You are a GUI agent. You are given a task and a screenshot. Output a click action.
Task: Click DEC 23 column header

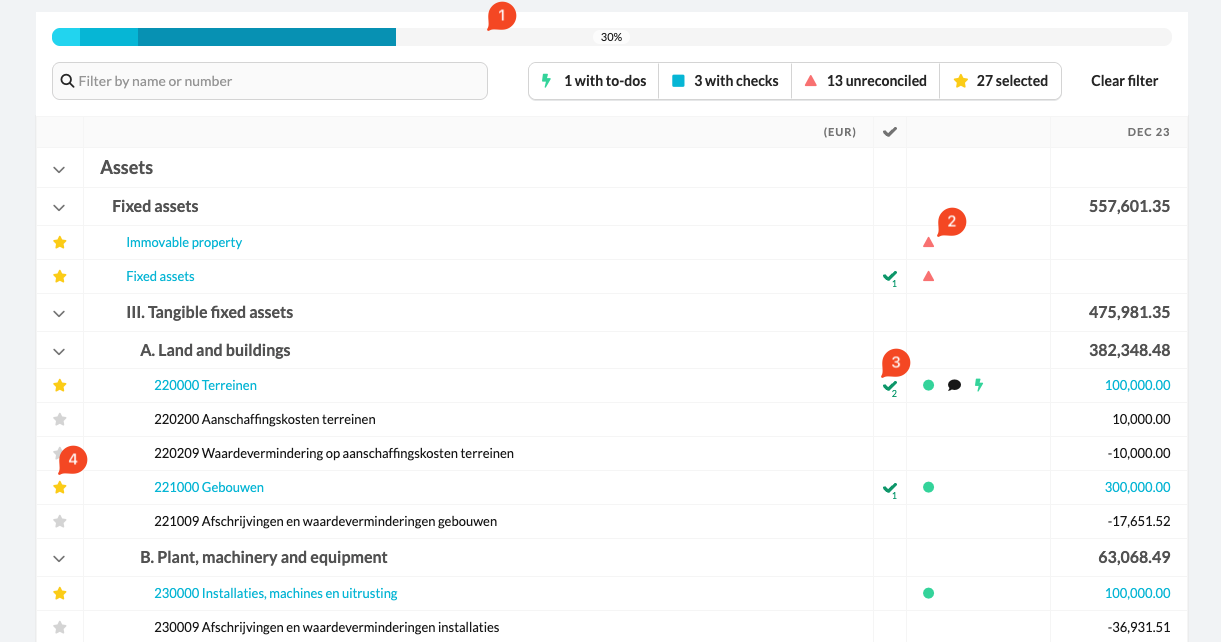tap(1148, 132)
